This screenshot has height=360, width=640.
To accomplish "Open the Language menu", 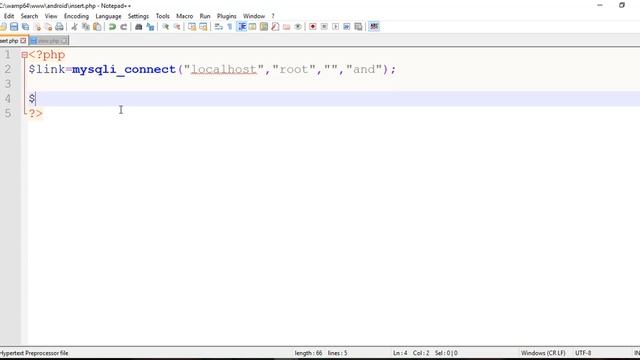I will [x=108, y=16].
